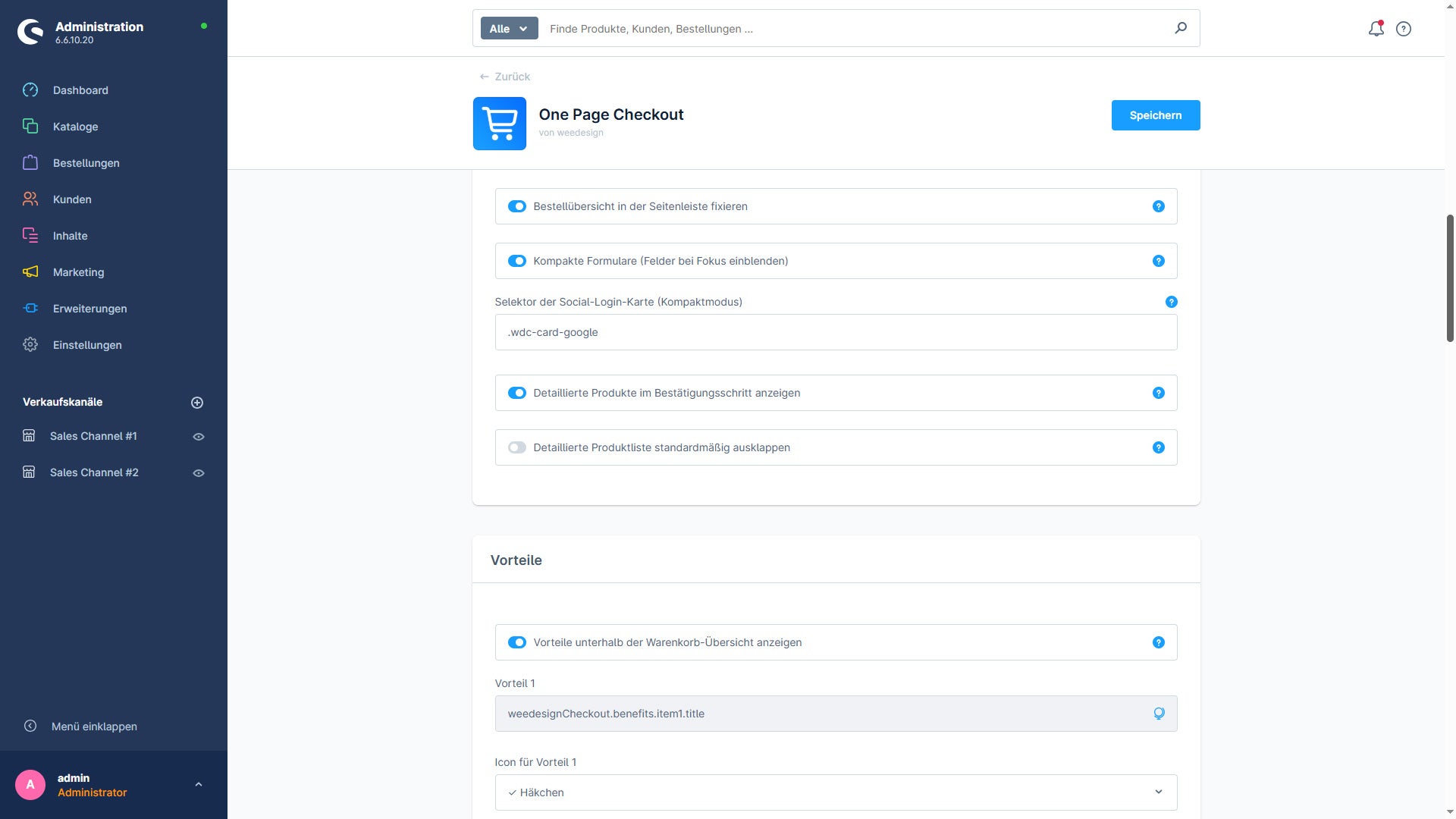This screenshot has width=1456, height=819.
Task: Show help for Detaillierte Produkte im Bestätigungsschritt
Action: point(1159,393)
